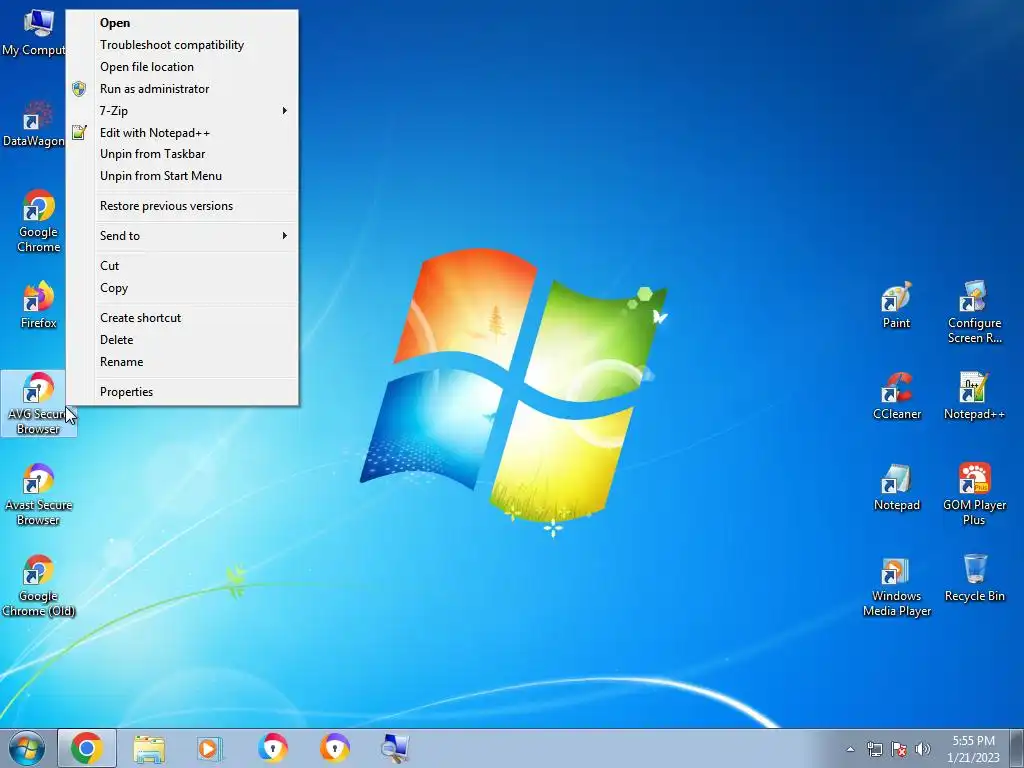Select the GOM Player Plus desktop icon
The image size is (1024, 768).
click(974, 494)
